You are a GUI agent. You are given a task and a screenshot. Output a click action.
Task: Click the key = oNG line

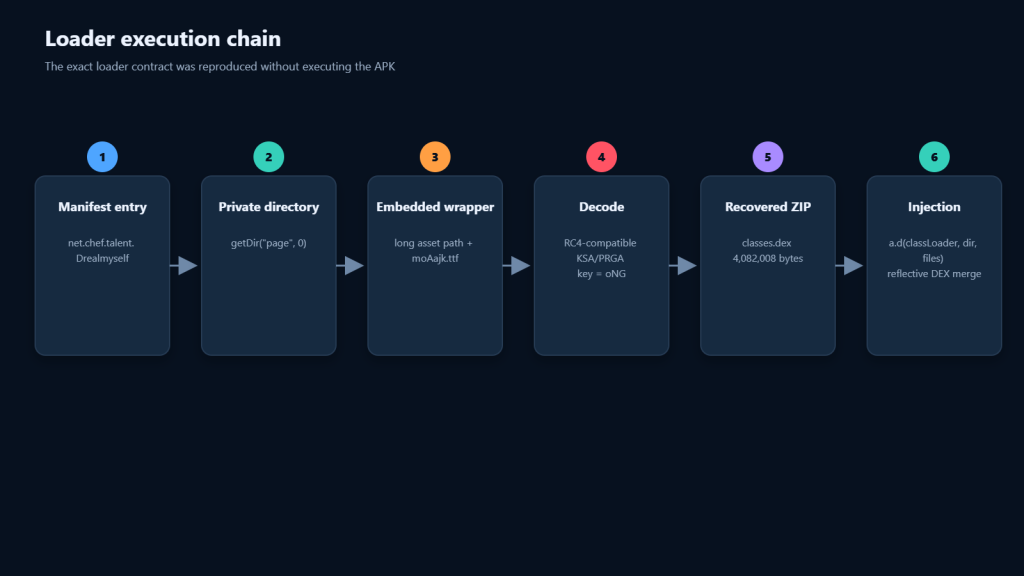pos(601,274)
